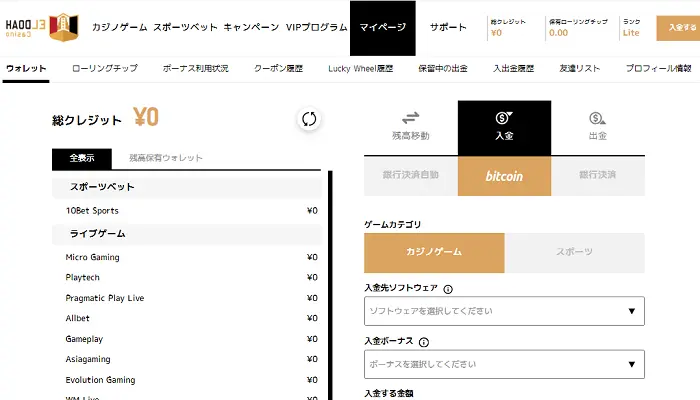Select the deposit (入金) tab

[x=504, y=128]
